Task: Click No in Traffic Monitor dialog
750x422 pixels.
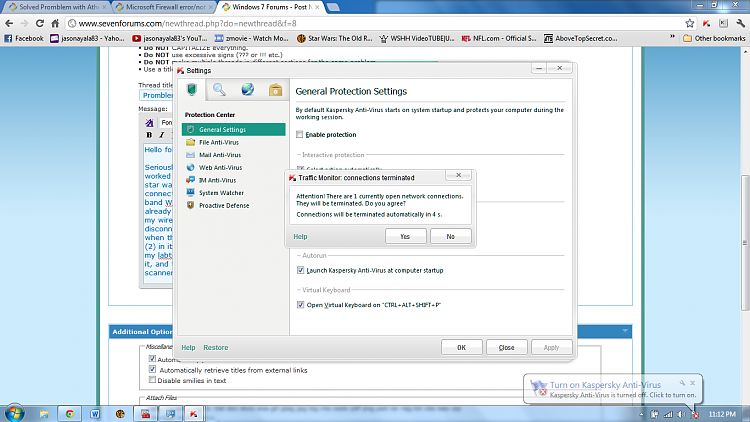Action: (451, 236)
